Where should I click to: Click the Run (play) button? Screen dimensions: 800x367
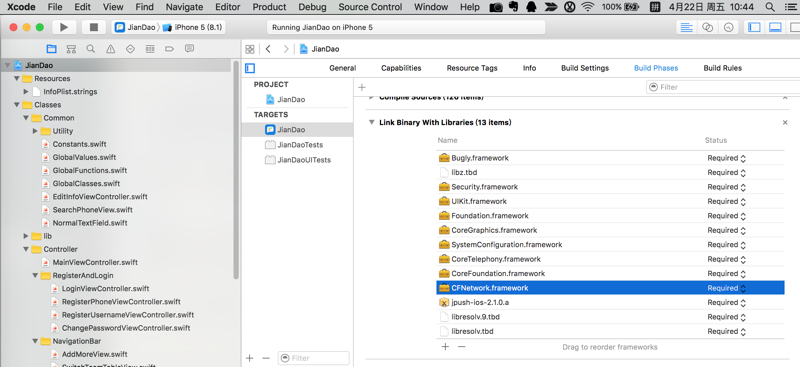[x=64, y=28]
